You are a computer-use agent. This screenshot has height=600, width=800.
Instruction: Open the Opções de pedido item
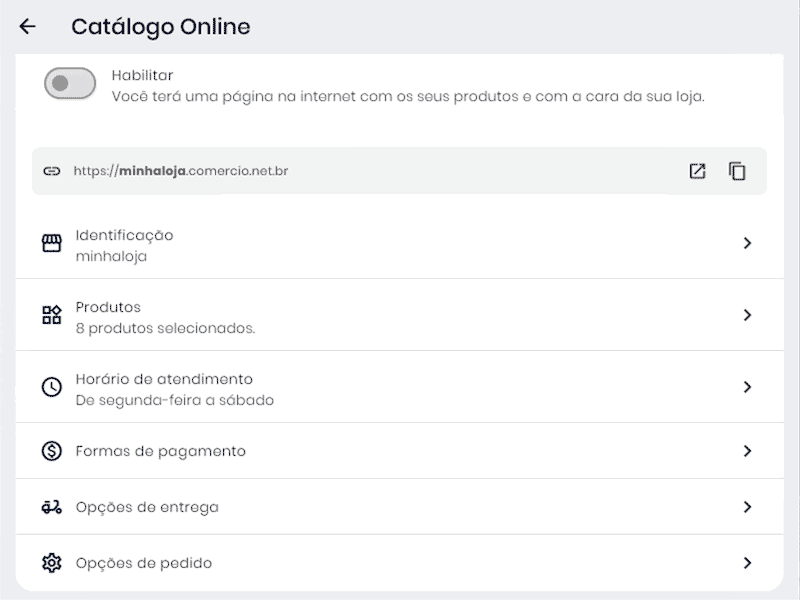(144, 563)
